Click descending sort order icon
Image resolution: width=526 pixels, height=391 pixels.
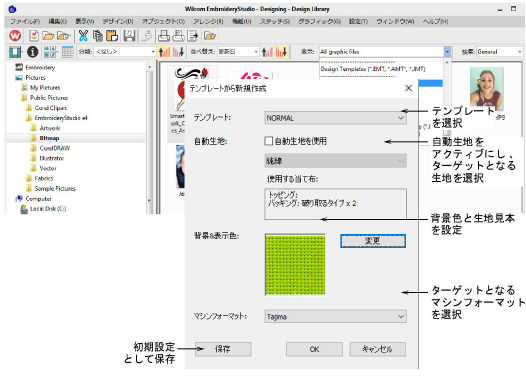(281, 52)
